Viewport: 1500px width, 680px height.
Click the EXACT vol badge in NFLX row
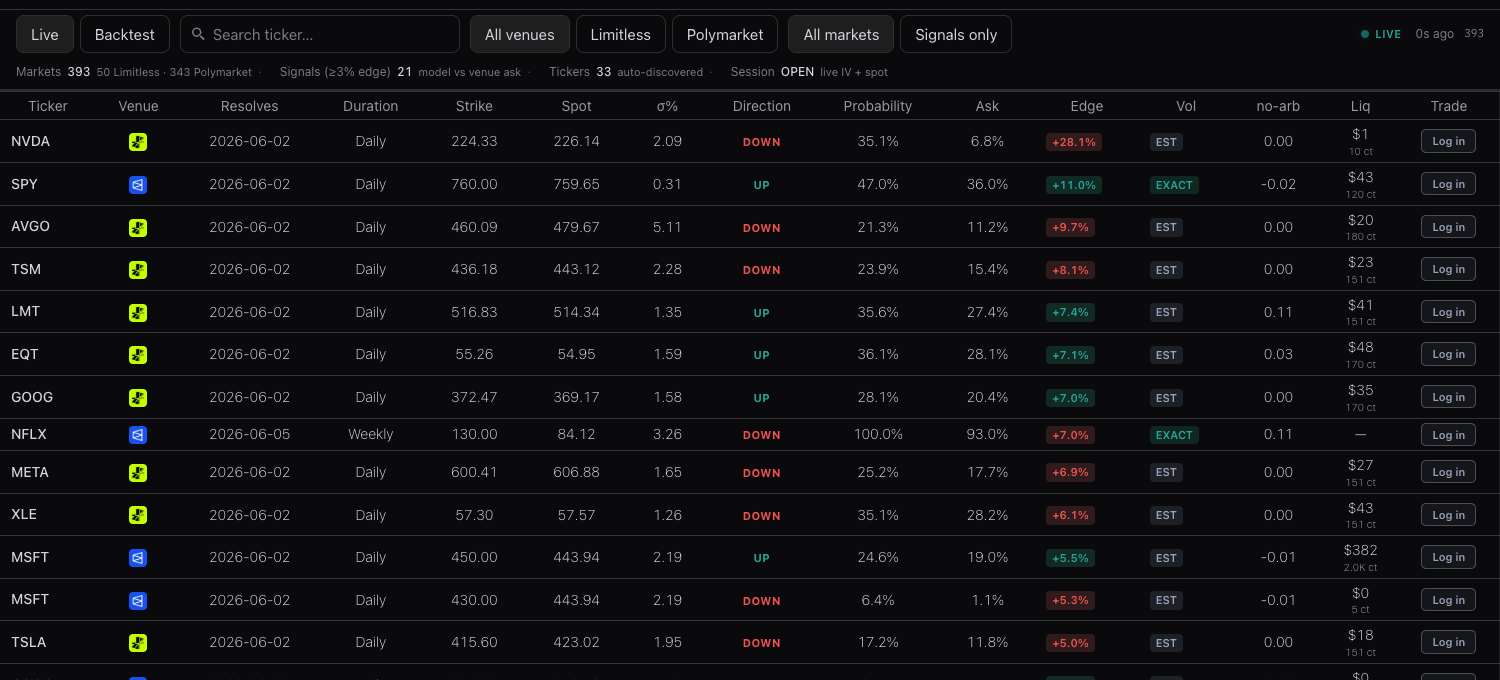click(x=1174, y=435)
